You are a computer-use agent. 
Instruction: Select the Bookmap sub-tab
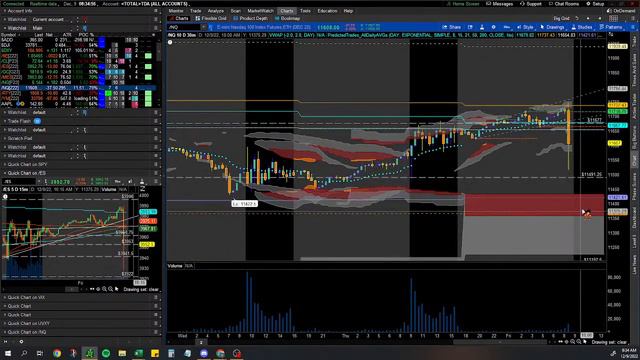coord(288,18)
